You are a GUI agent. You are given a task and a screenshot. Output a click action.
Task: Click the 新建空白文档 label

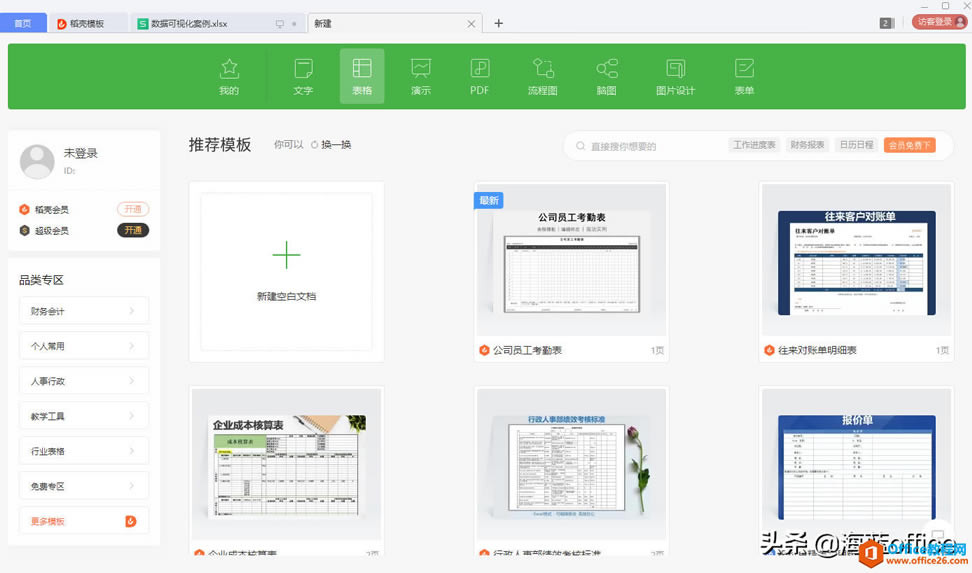(x=286, y=296)
